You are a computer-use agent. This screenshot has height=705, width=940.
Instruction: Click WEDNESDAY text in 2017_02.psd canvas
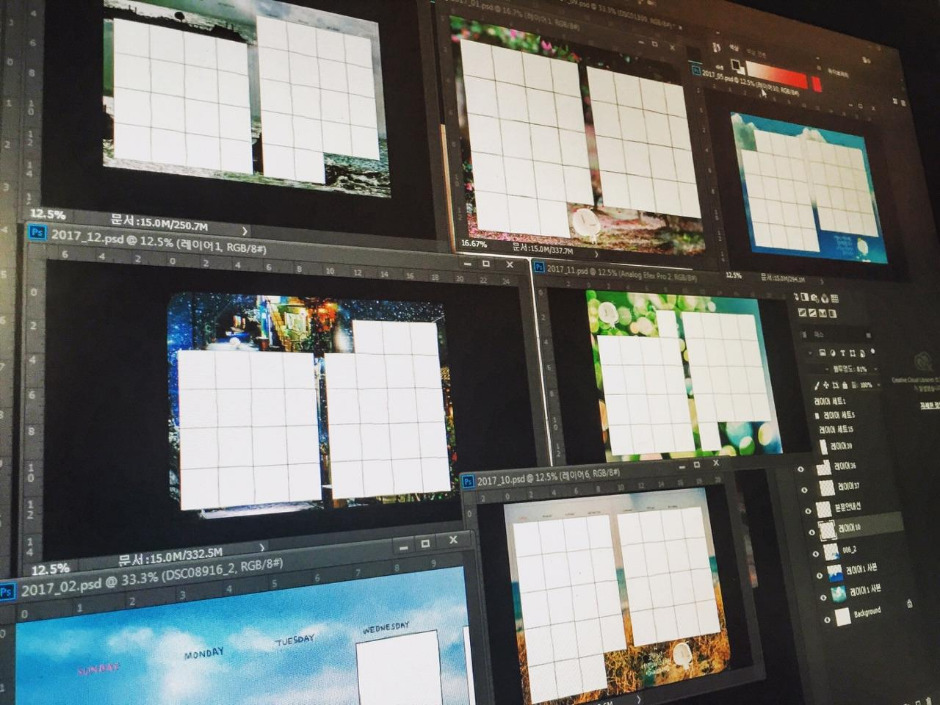coord(385,627)
